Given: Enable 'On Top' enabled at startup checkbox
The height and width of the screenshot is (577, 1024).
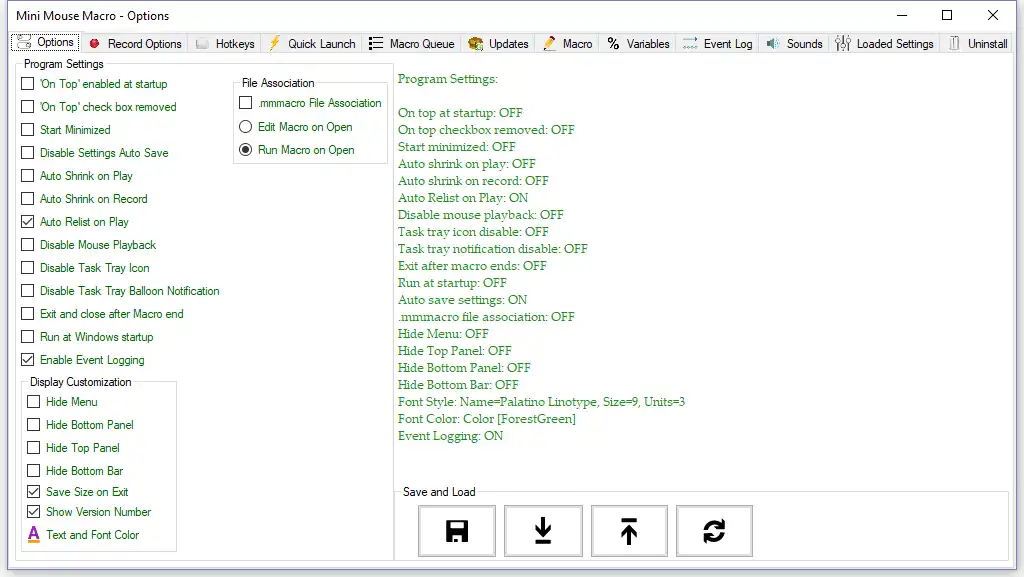Looking at the screenshot, I should 27,84.
